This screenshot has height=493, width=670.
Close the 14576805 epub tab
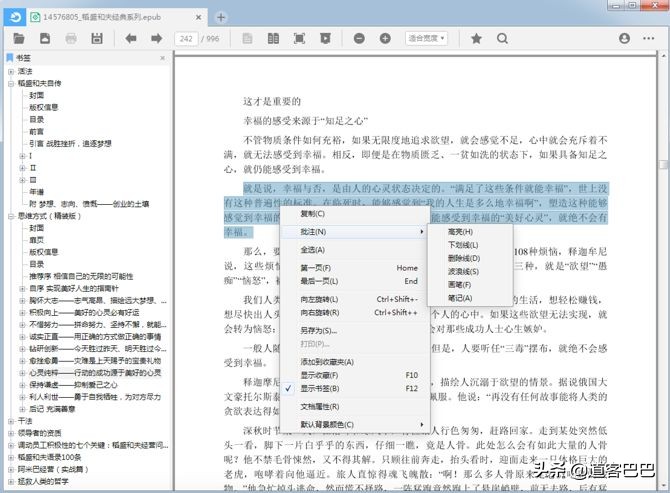[198, 17]
